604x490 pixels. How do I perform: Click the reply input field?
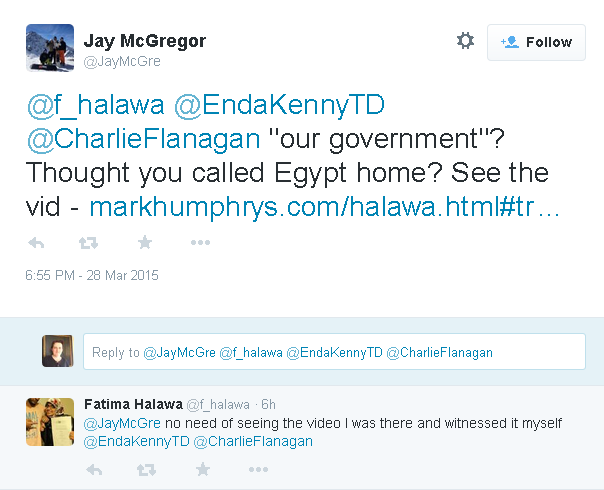[334, 352]
